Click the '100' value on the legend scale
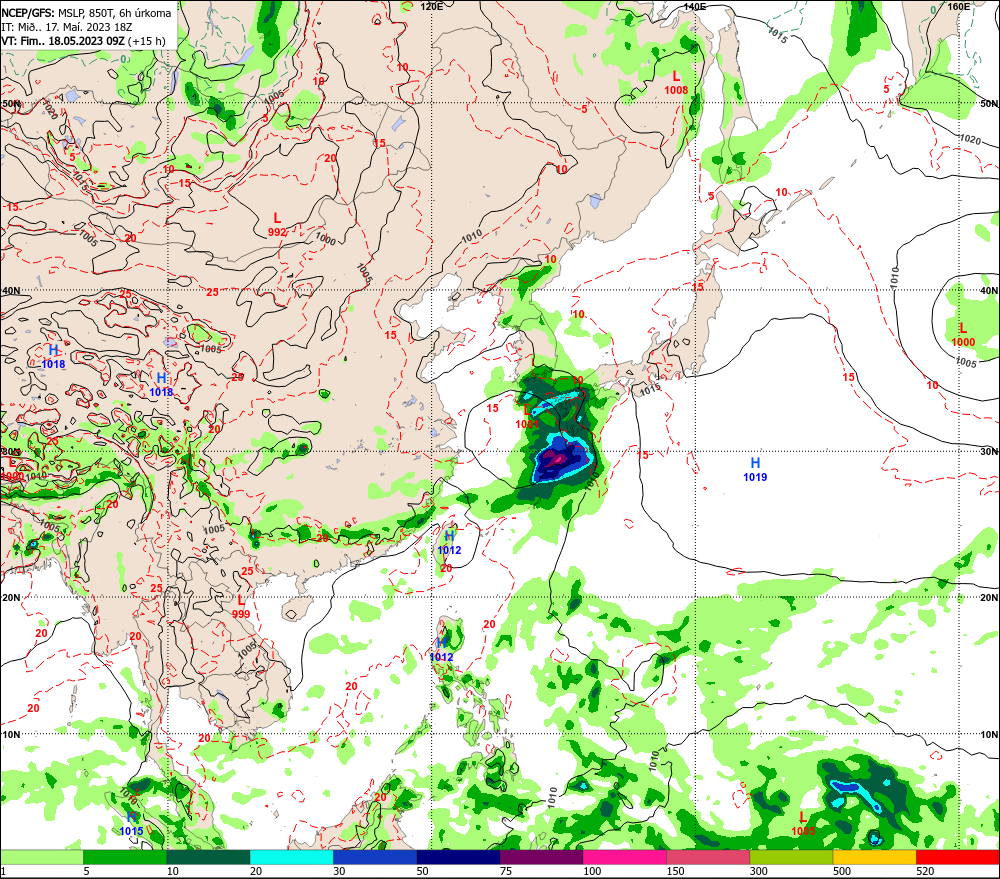 592,871
